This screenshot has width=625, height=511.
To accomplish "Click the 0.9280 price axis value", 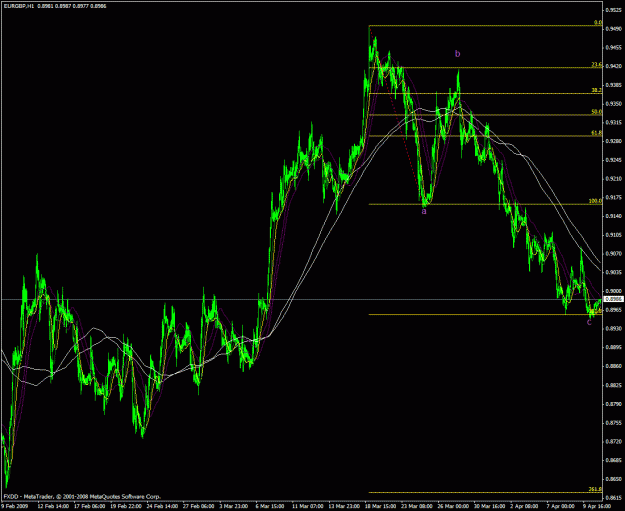I will point(613,141).
